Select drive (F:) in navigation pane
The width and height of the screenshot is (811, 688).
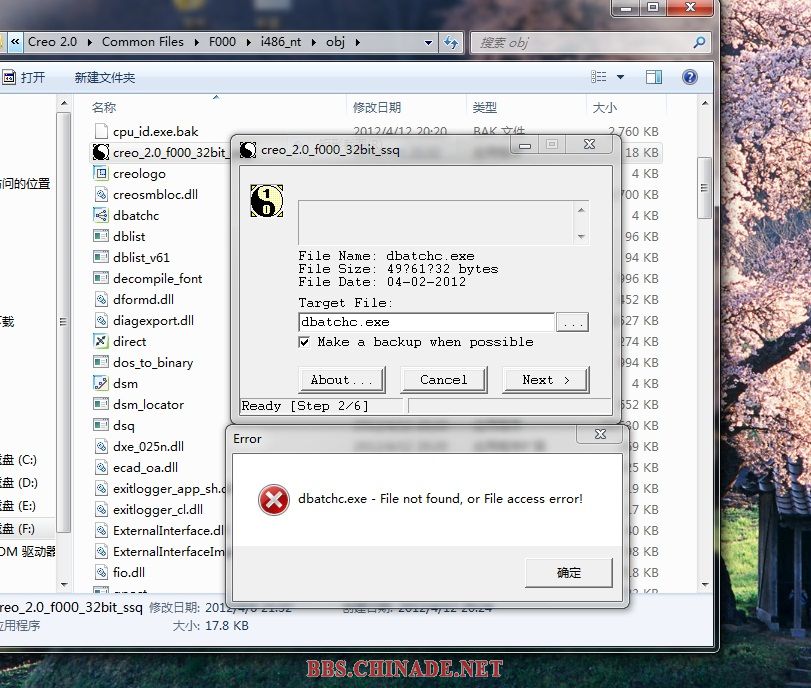pos(19,529)
